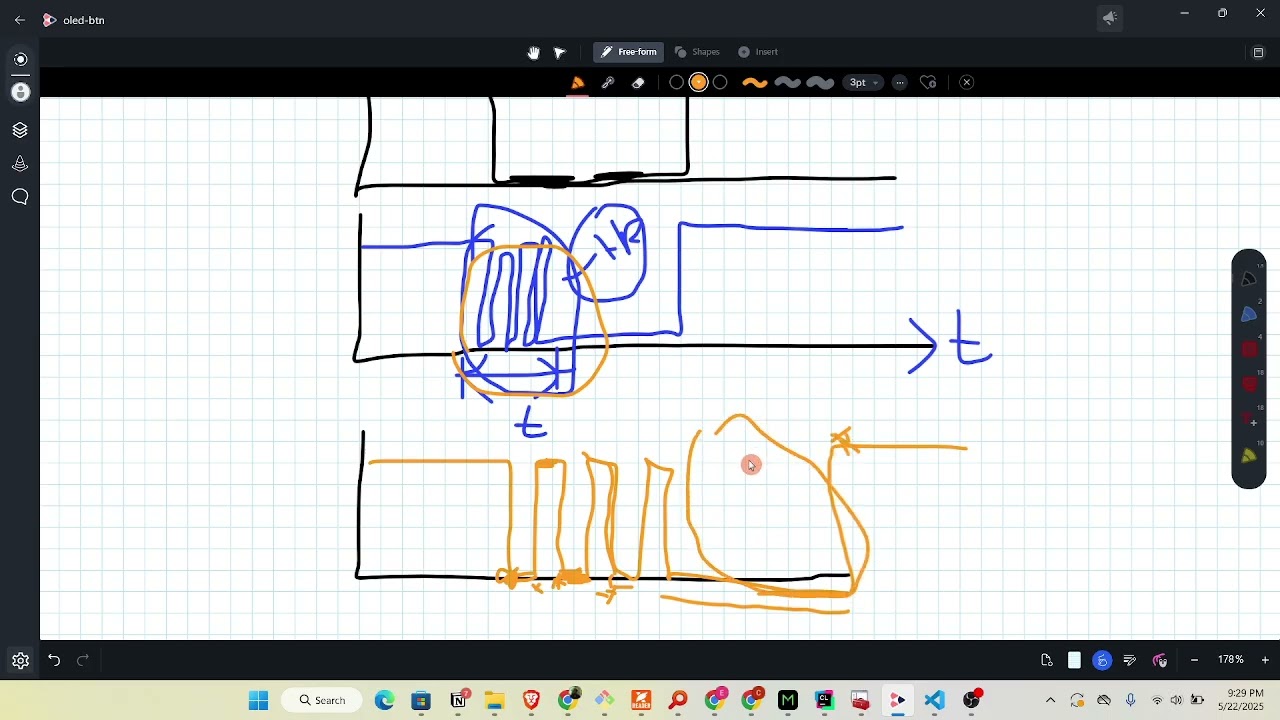Viewport: 1280px width, 720px height.
Task: Choose the third empty color slot
Action: click(721, 83)
